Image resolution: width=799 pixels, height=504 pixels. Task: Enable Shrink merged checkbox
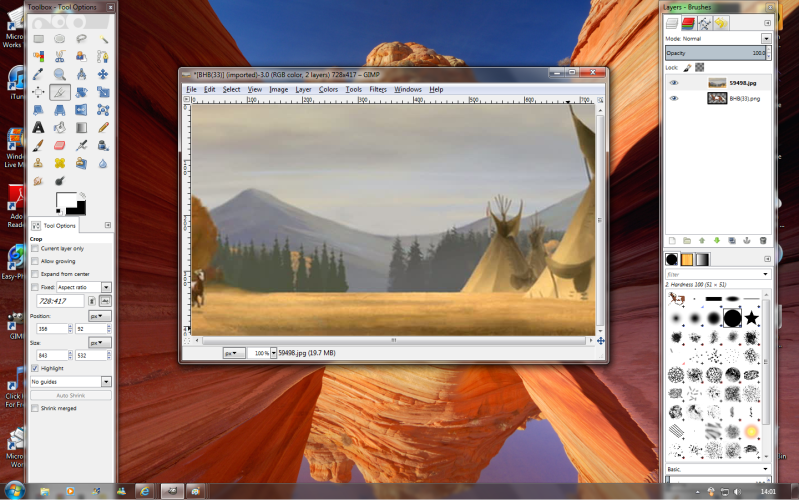[35, 409]
